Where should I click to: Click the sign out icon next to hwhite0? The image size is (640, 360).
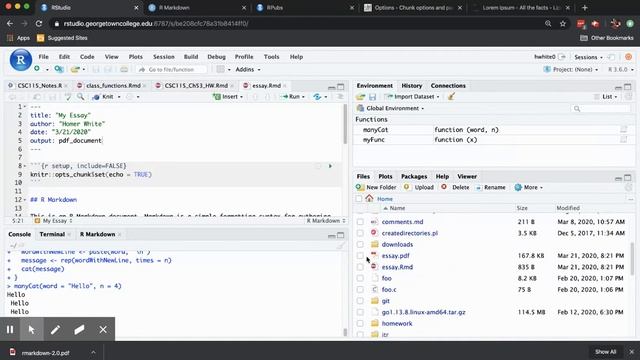click(562, 57)
